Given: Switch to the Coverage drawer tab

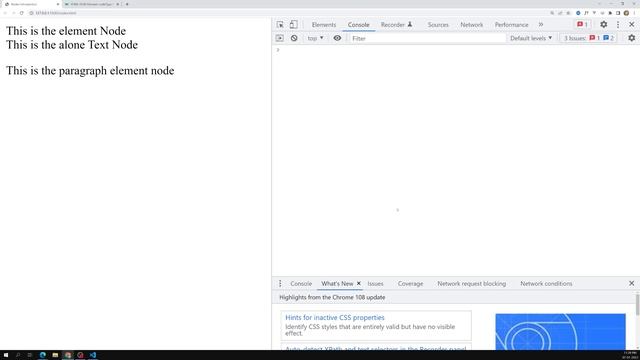Looking at the screenshot, I should click(410, 283).
